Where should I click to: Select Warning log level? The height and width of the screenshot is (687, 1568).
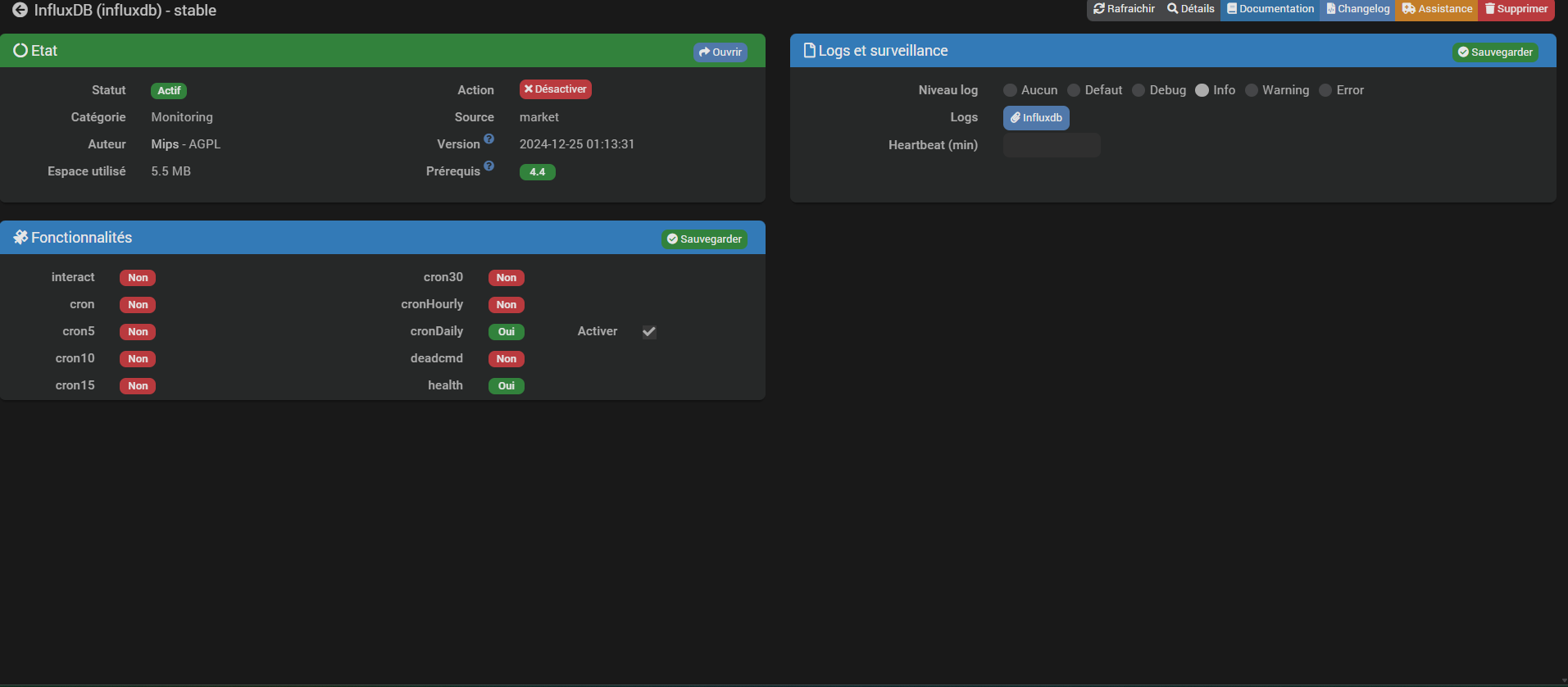(1252, 90)
